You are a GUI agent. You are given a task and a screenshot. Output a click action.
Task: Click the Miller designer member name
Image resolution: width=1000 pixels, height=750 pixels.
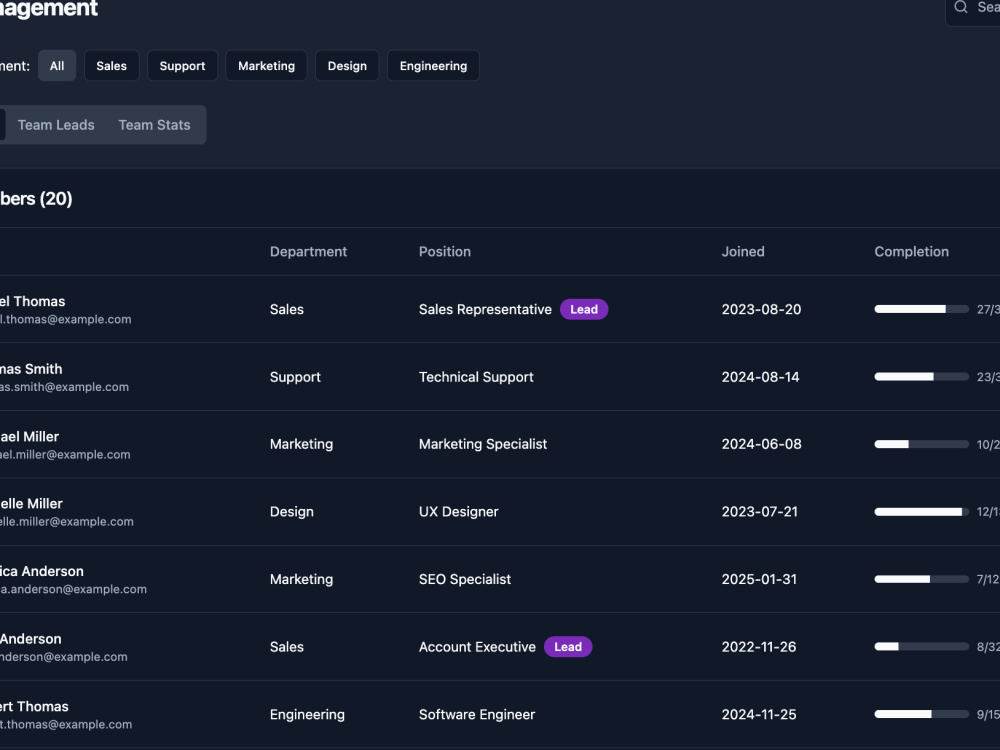pyautogui.click(x=31, y=504)
